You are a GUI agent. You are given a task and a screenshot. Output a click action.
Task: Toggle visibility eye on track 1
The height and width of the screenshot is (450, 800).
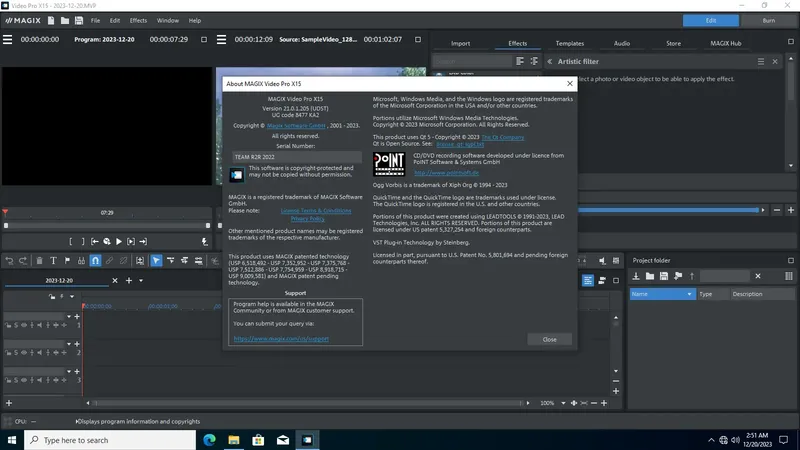point(23,325)
